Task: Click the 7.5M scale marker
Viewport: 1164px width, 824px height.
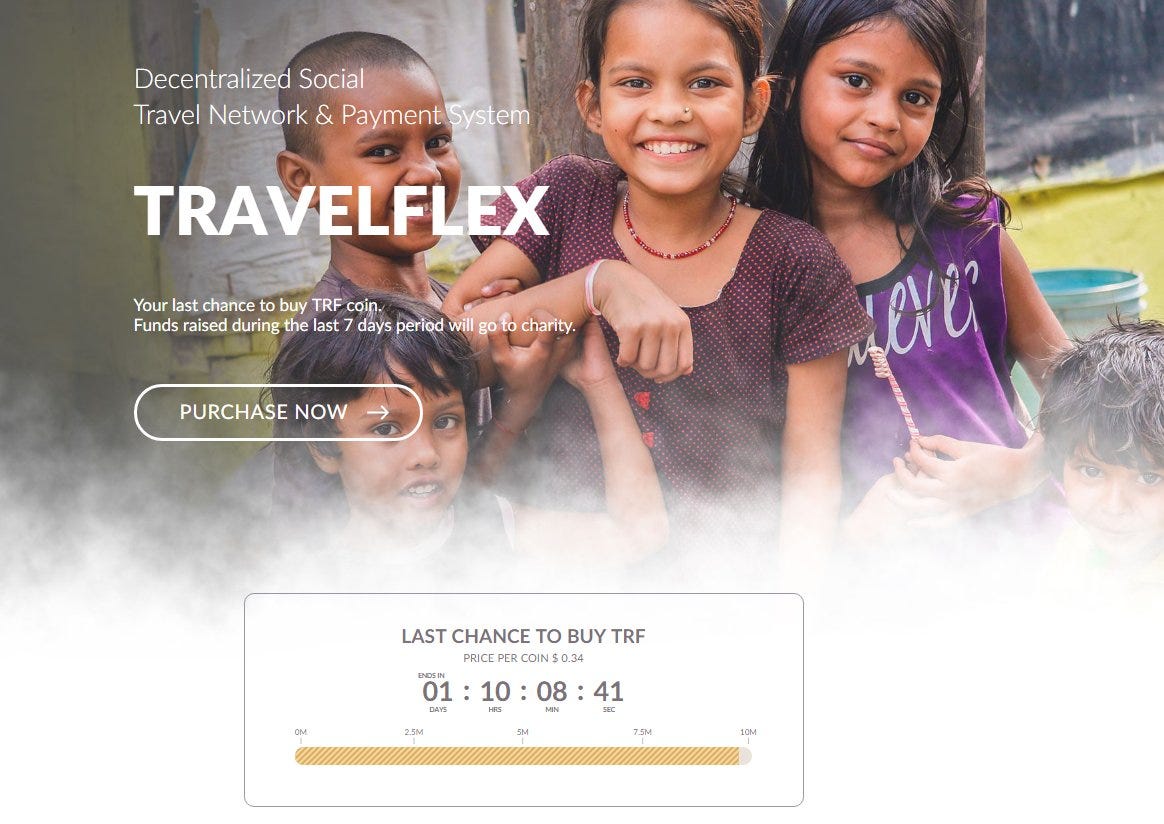Action: click(643, 732)
